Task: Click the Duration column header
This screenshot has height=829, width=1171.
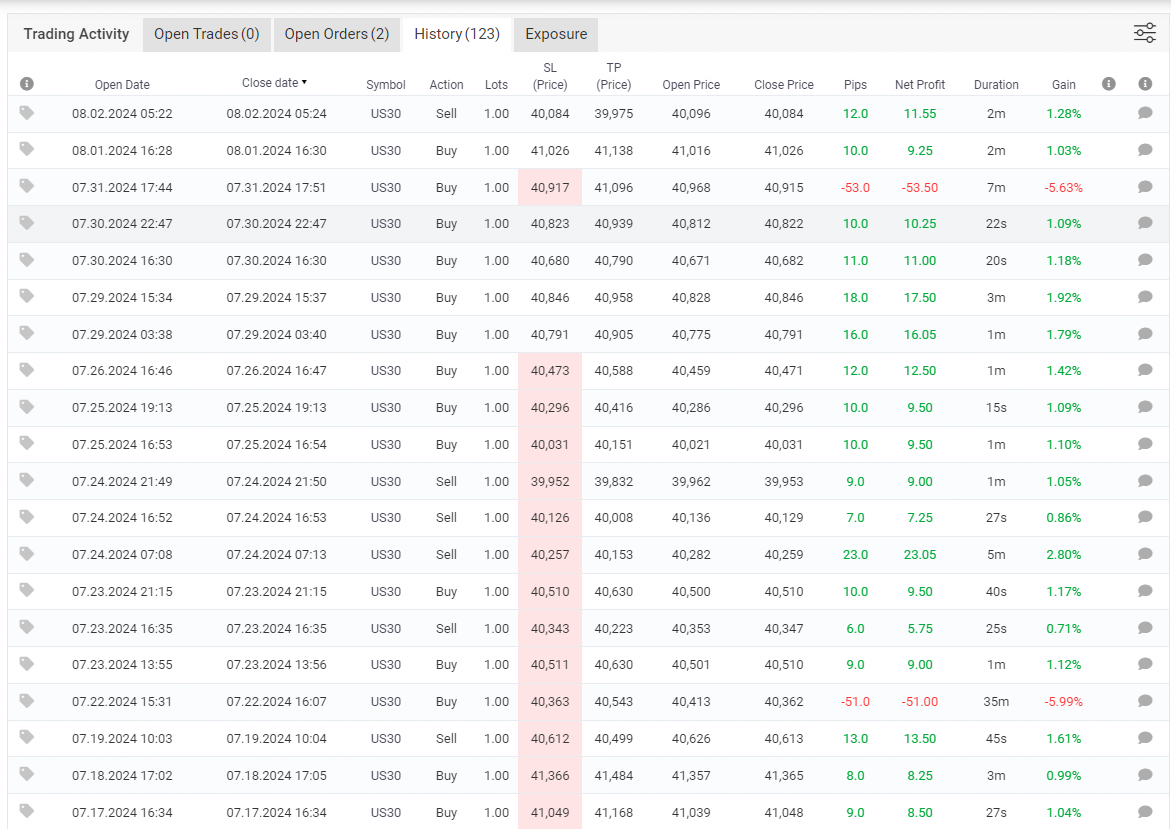Action: (996, 85)
